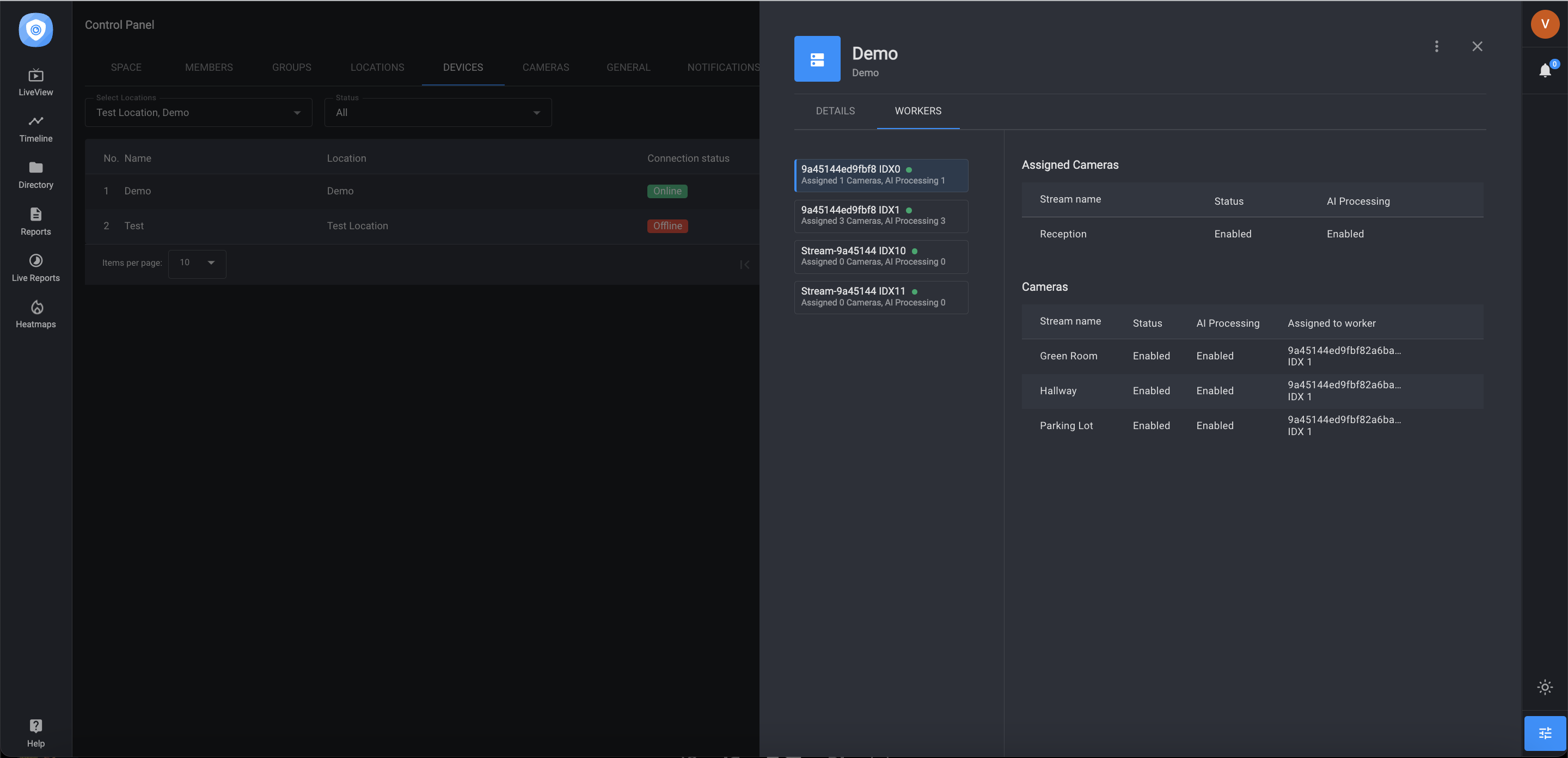Click the shield app logo
The height and width of the screenshot is (758, 1568).
[x=36, y=29]
